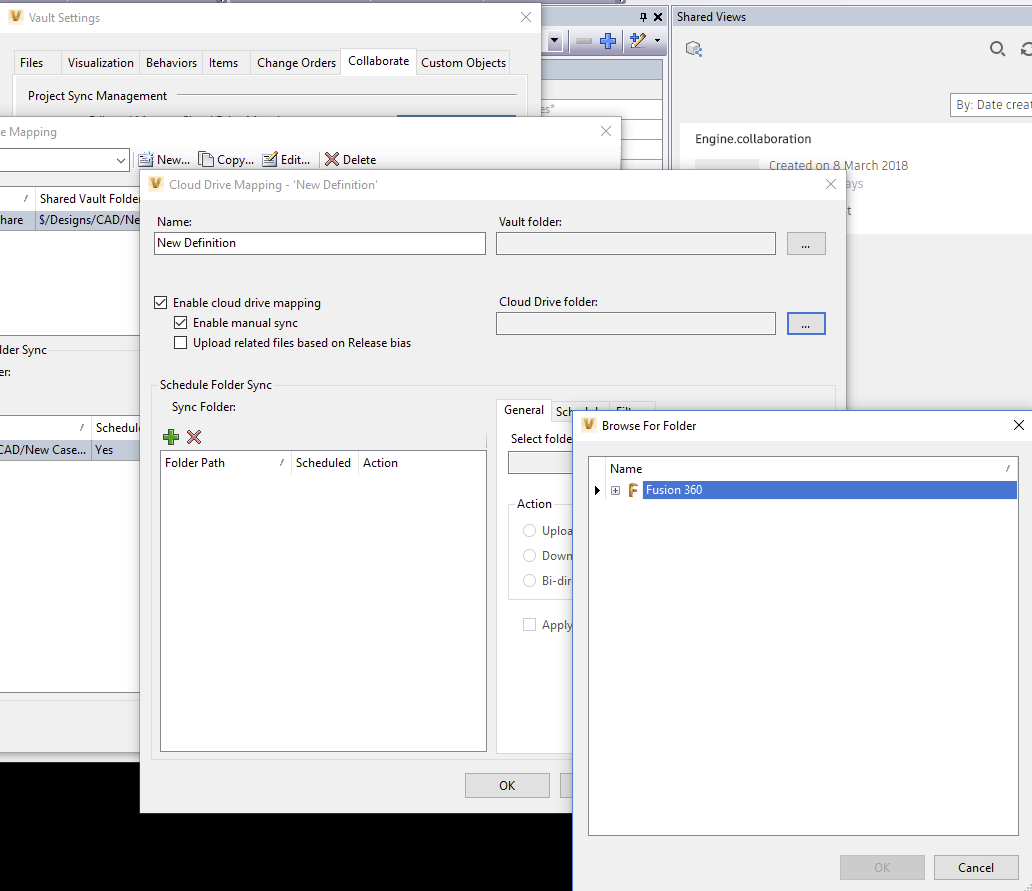
Task: Select the Copy... mapping icon
Action: [x=226, y=159]
